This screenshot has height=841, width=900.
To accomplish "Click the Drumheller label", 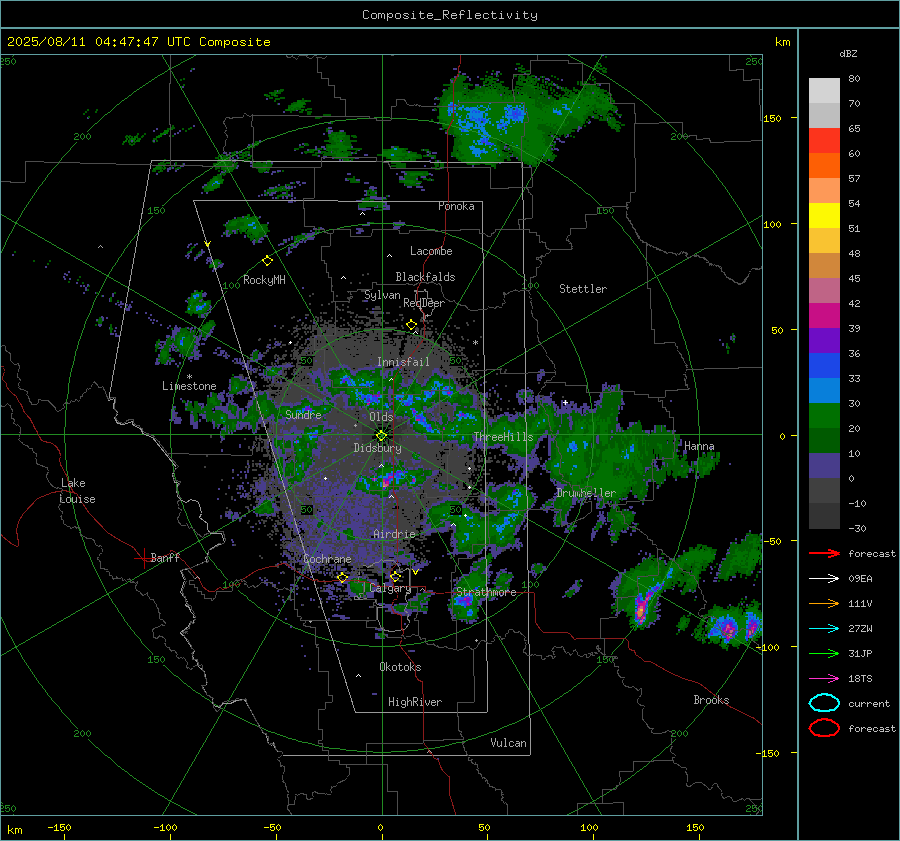I will tap(586, 493).
